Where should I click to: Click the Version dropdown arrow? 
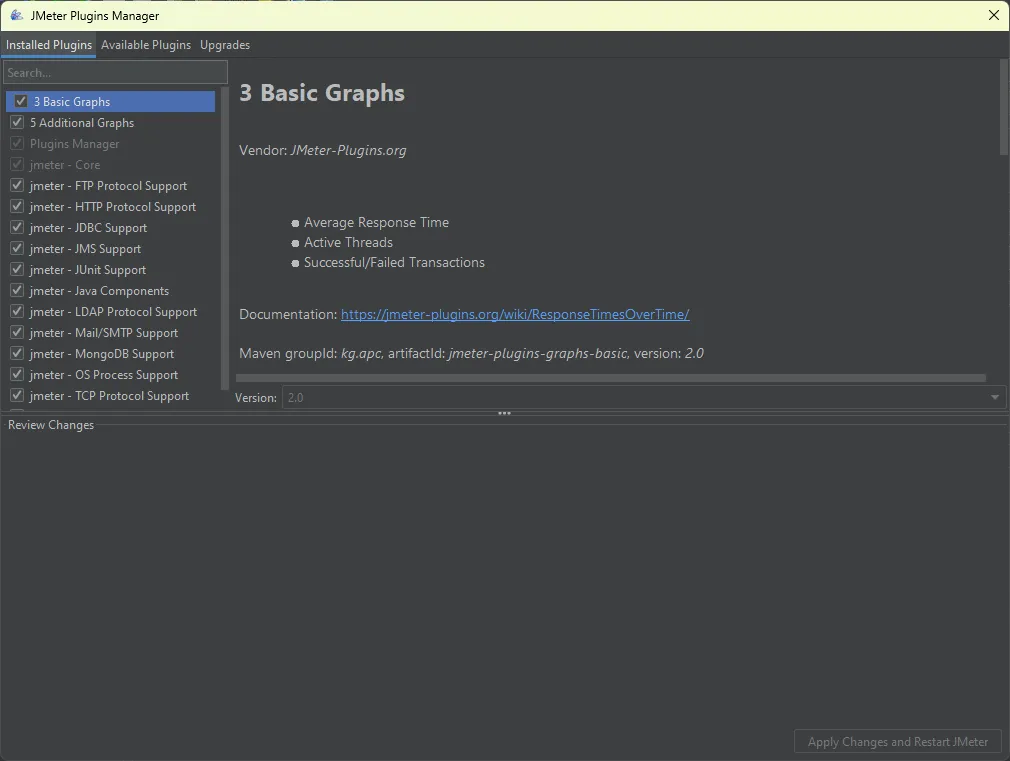coord(995,398)
